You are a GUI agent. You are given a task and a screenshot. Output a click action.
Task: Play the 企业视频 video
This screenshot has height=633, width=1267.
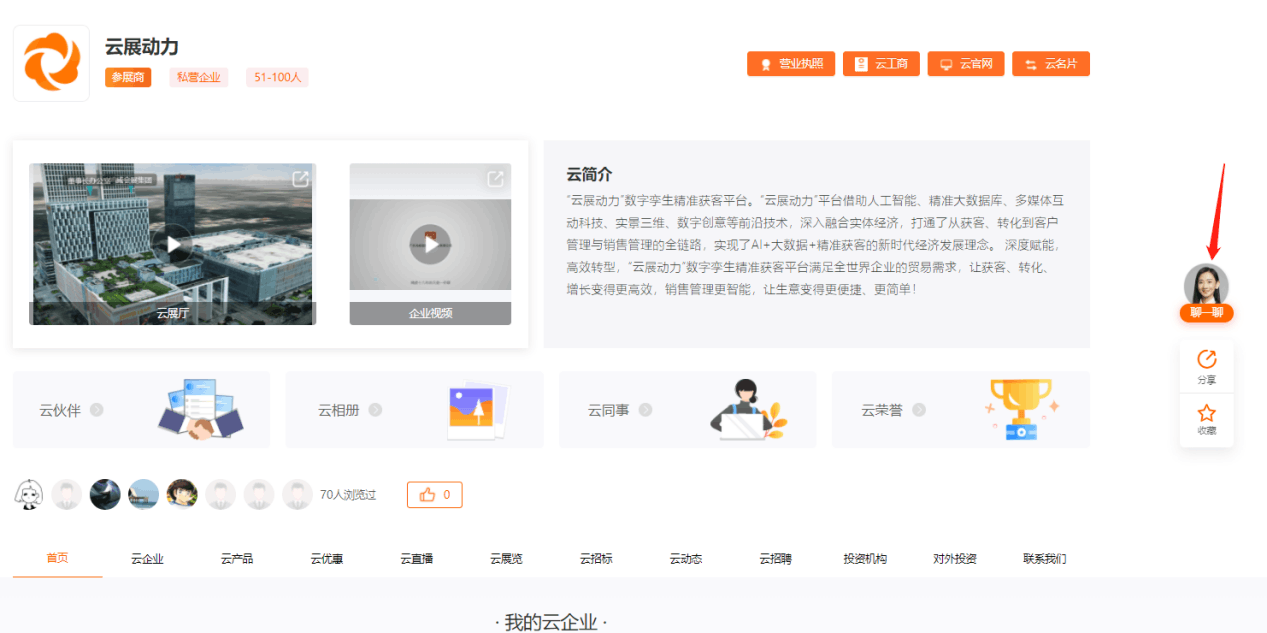[430, 244]
